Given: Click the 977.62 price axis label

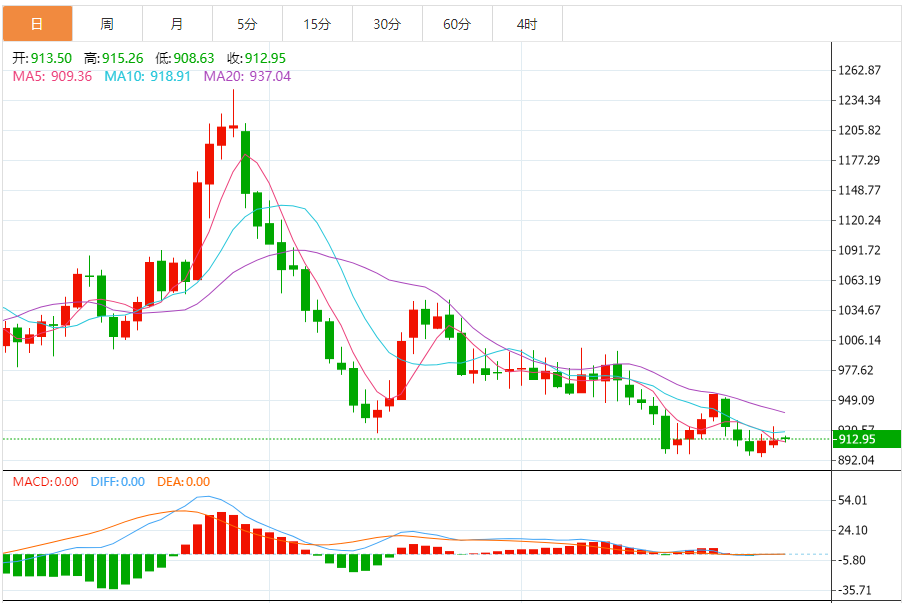Looking at the screenshot, I should 856,371.
